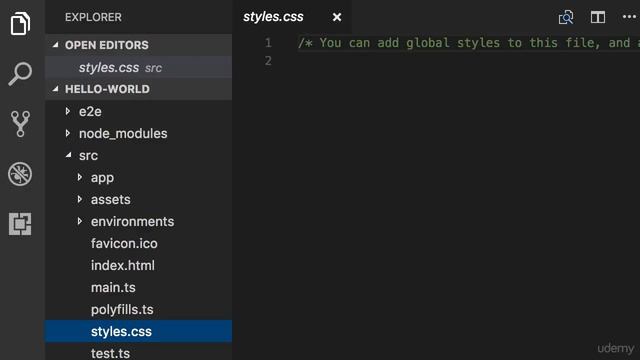The width and height of the screenshot is (640, 360).
Task: Click the EXPLORER panel title
Action: [93, 17]
